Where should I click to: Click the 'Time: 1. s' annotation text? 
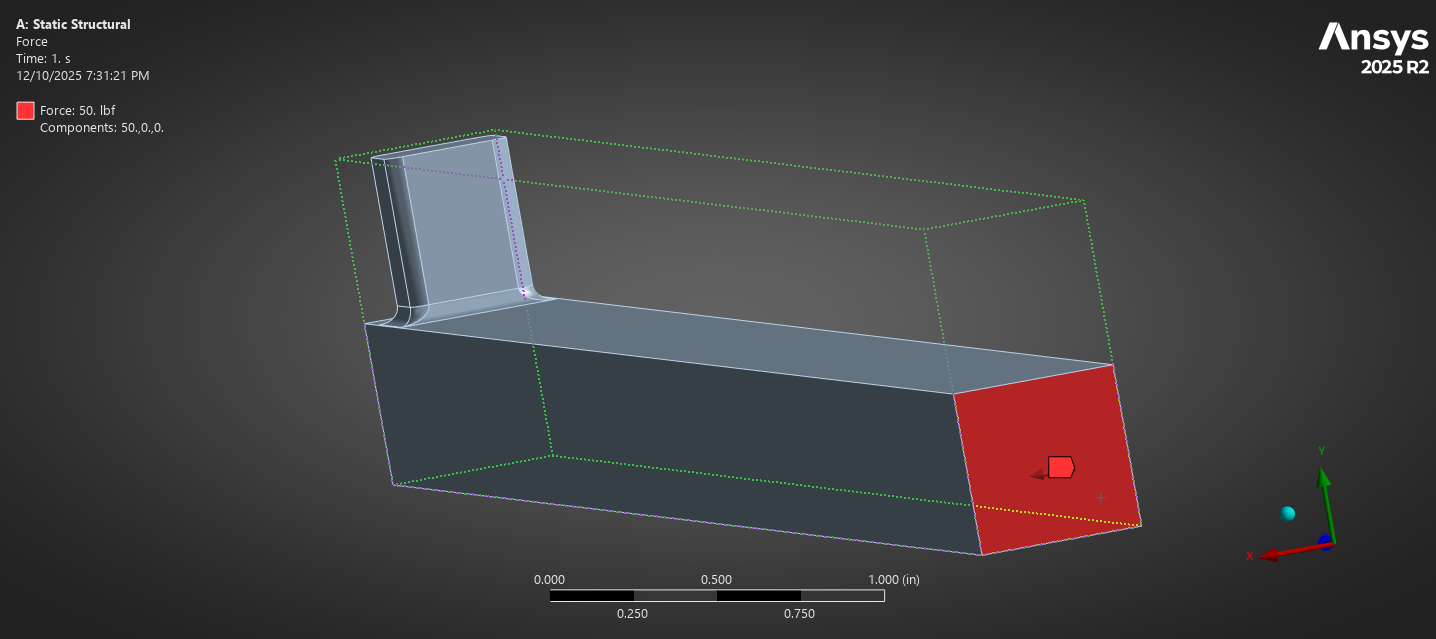[x=43, y=58]
